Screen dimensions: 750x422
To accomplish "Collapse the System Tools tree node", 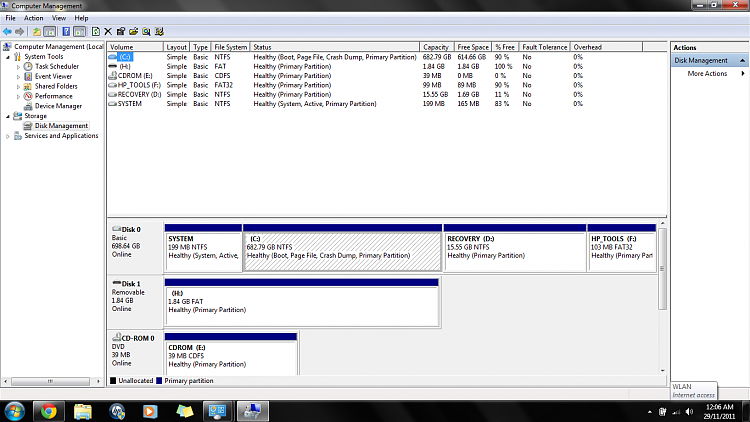I will (x=8, y=57).
